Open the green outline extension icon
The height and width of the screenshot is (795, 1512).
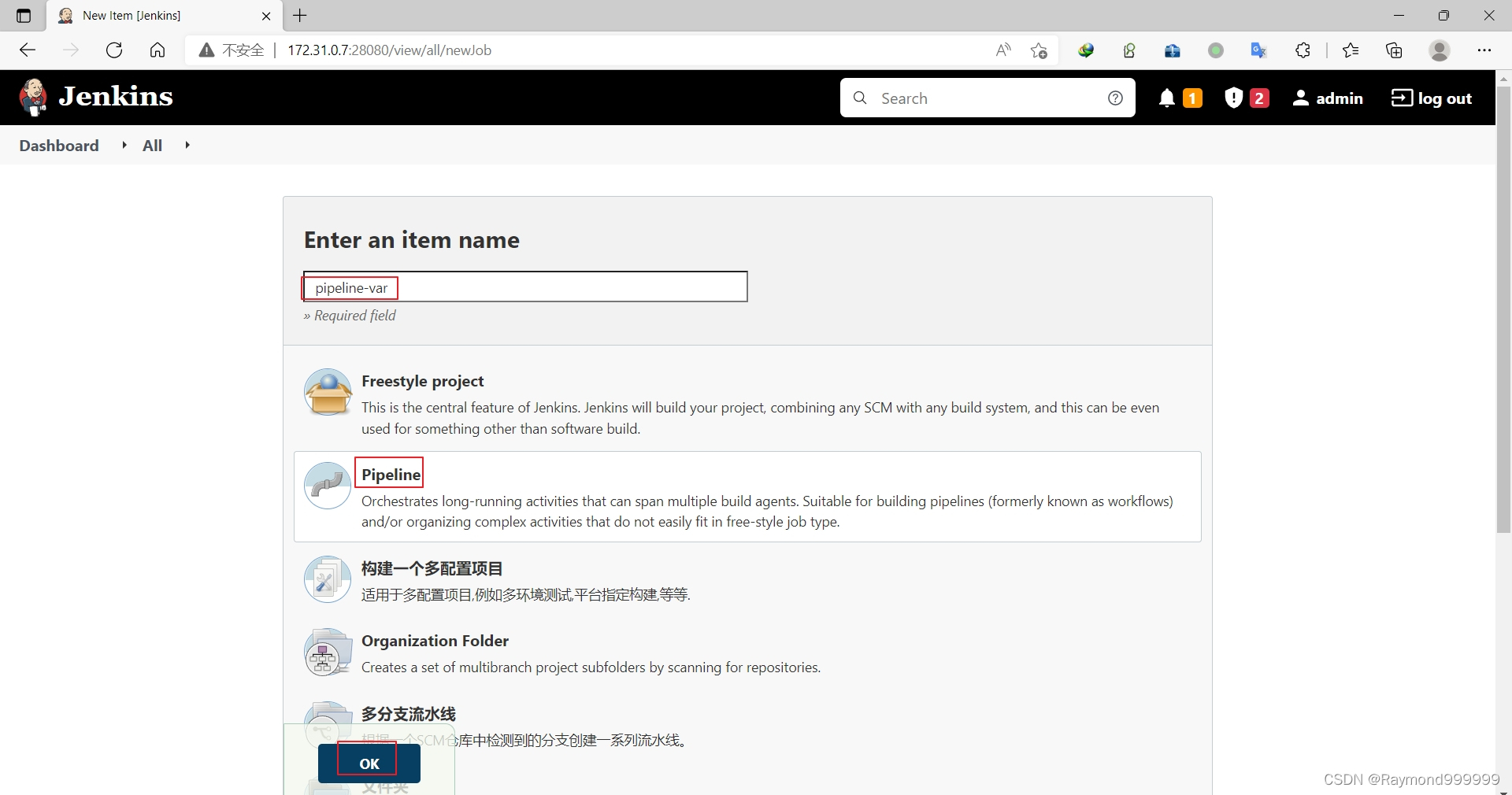tap(1129, 50)
